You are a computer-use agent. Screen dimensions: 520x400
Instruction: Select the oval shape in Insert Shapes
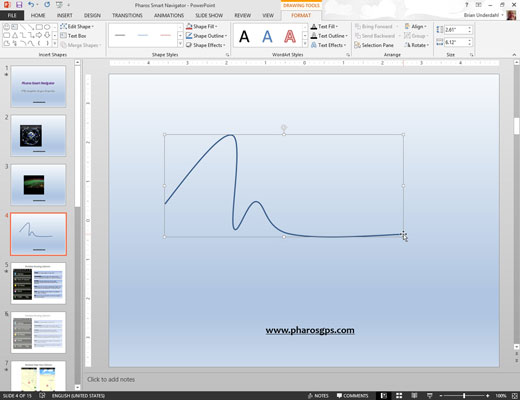tap(47, 27)
